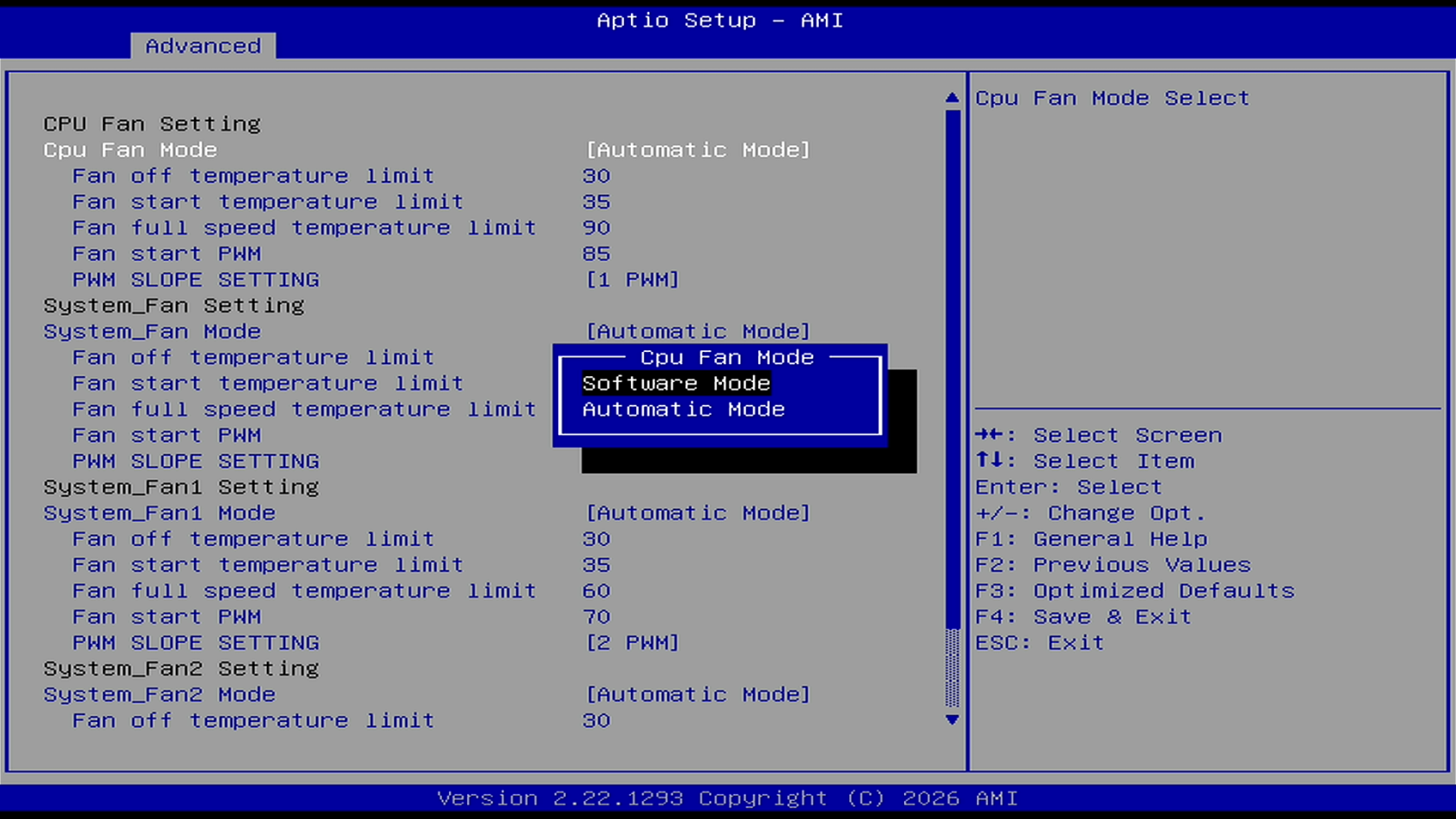The image size is (1456, 819).
Task: Select CPU Fan start PWM value 85
Action: [596, 254]
